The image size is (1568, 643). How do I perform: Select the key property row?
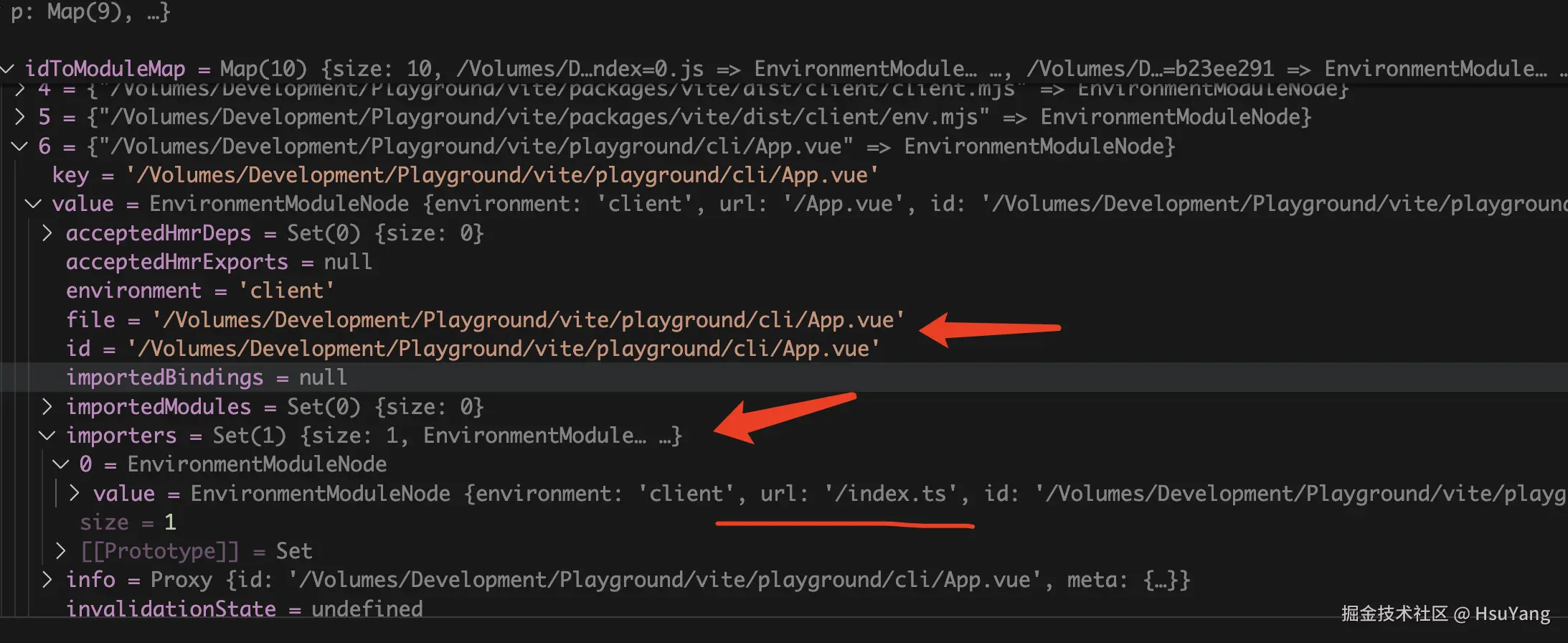coord(70,175)
